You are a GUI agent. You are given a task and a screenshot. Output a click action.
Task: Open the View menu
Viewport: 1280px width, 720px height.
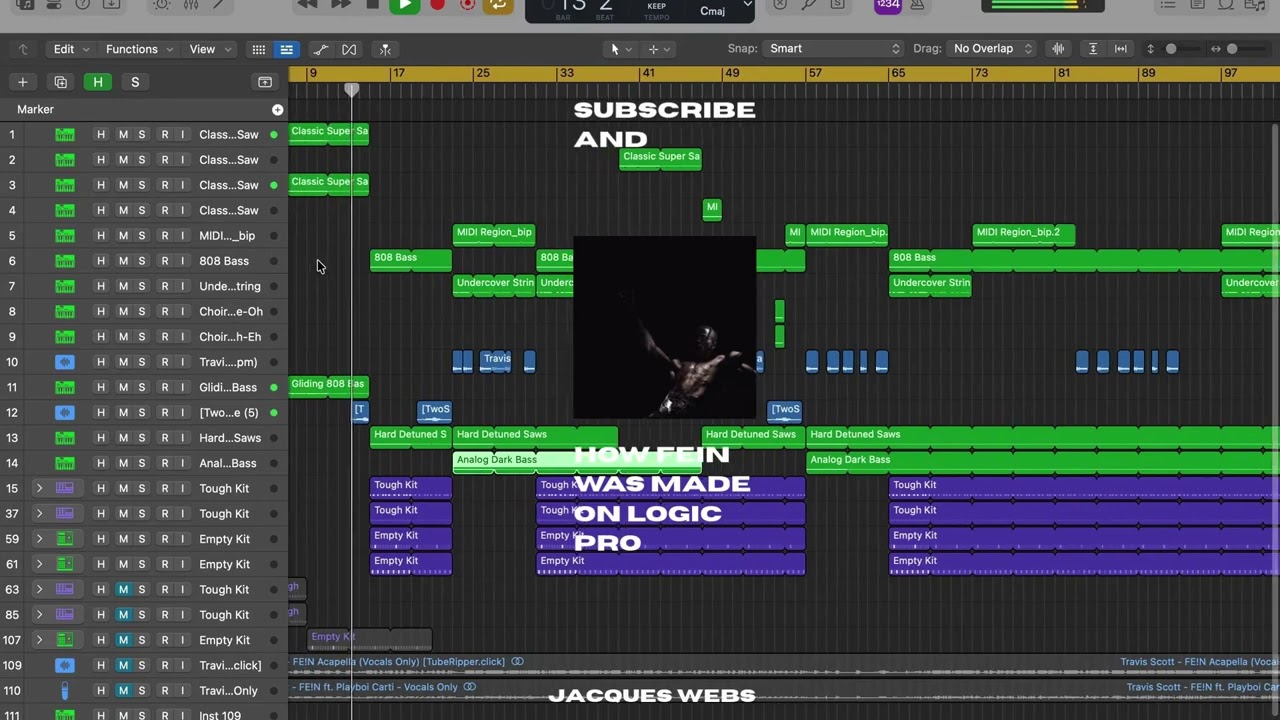pos(210,49)
